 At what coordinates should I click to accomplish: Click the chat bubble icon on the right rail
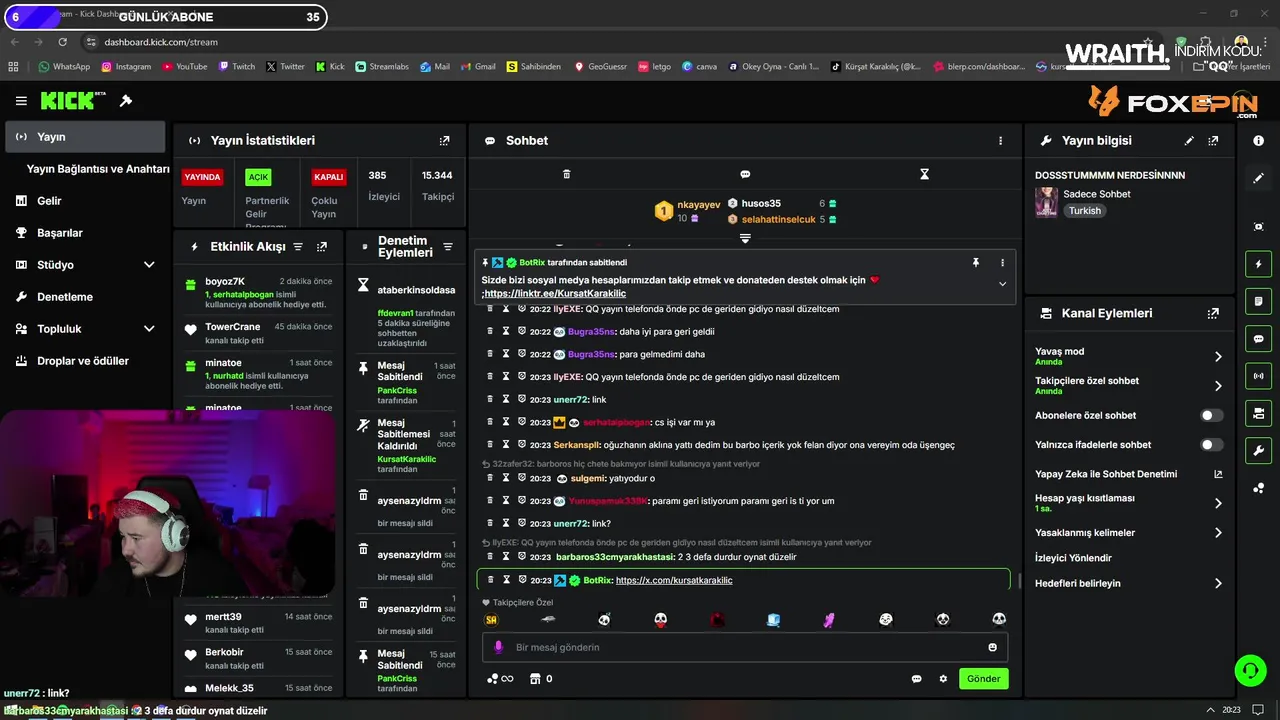[1258, 339]
